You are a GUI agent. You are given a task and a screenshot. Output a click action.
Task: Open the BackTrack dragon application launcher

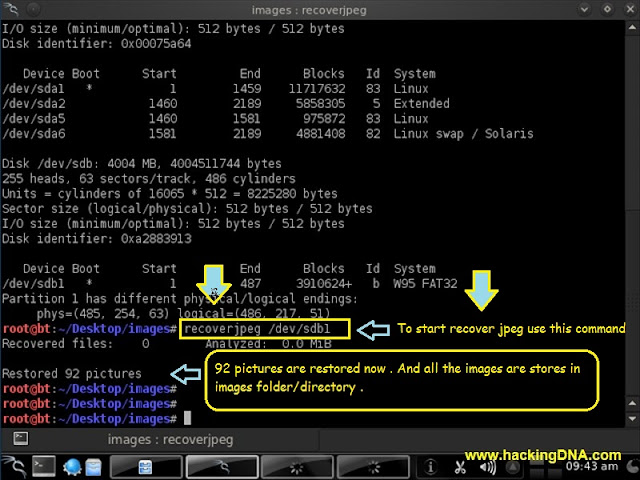13,467
